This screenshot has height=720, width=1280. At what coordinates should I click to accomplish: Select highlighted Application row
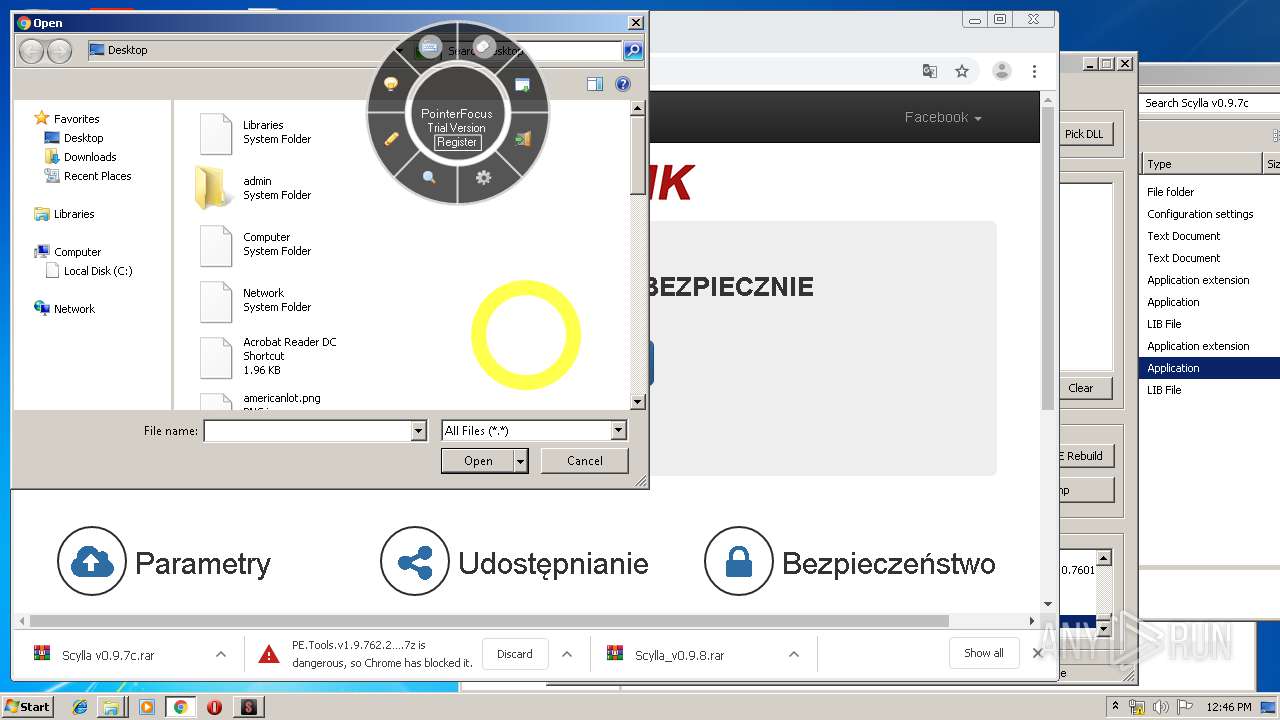click(1210, 368)
